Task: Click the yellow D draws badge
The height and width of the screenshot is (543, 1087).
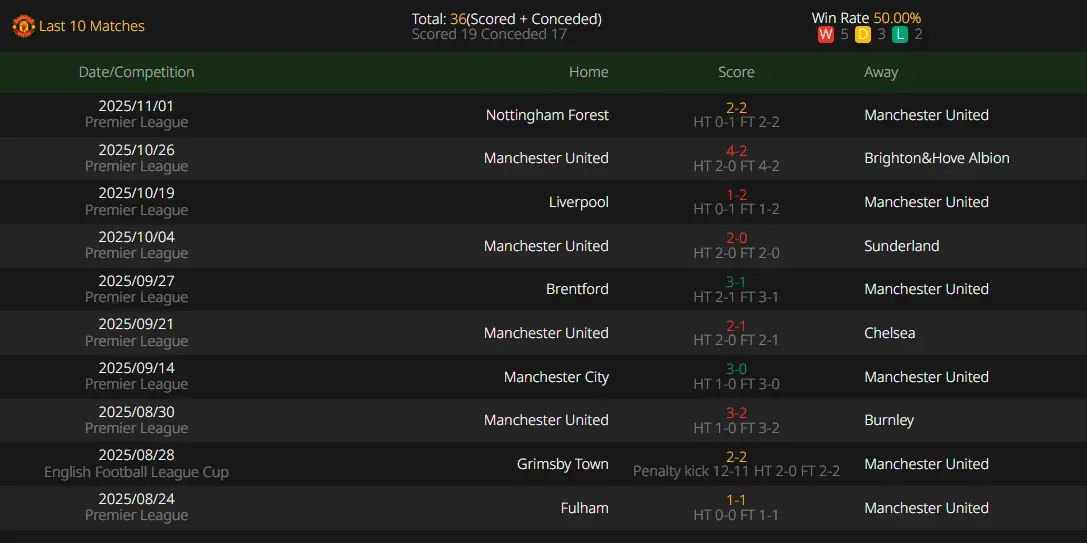Action: (x=862, y=35)
